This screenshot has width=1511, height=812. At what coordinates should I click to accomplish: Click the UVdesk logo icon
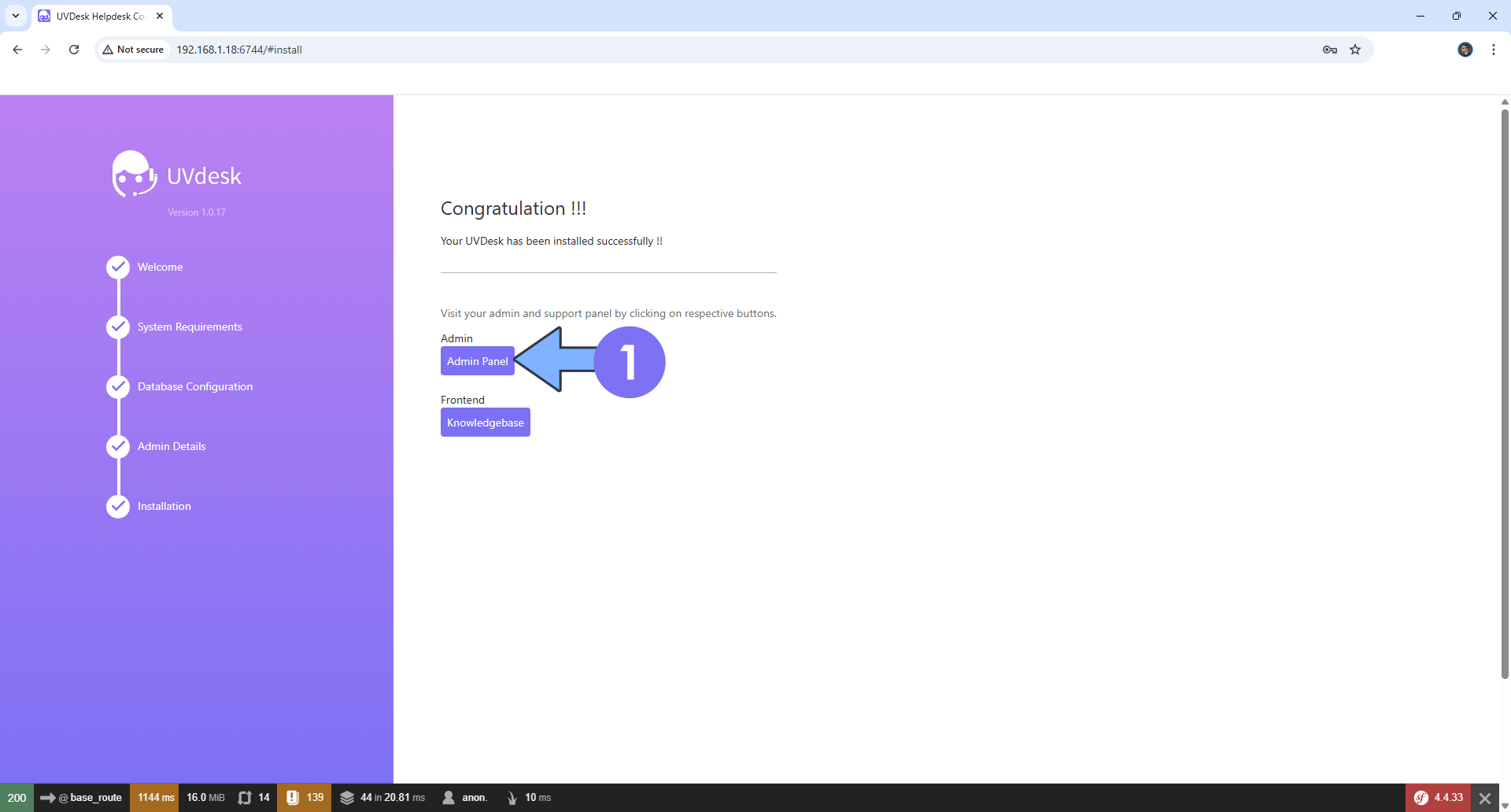tap(135, 174)
